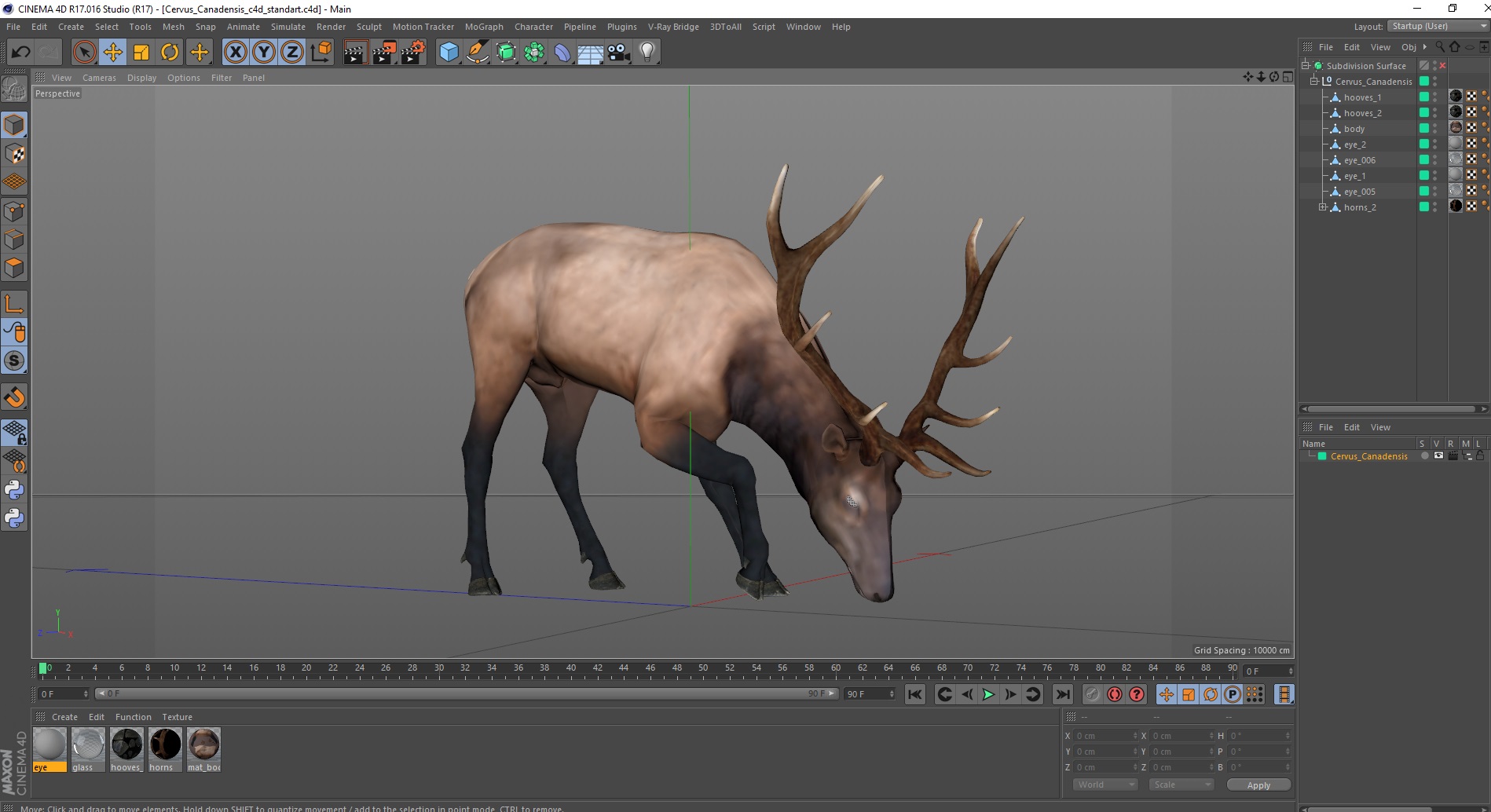Toggle visibility dots for hooves_1
The height and width of the screenshot is (812, 1491).
pos(1435,97)
